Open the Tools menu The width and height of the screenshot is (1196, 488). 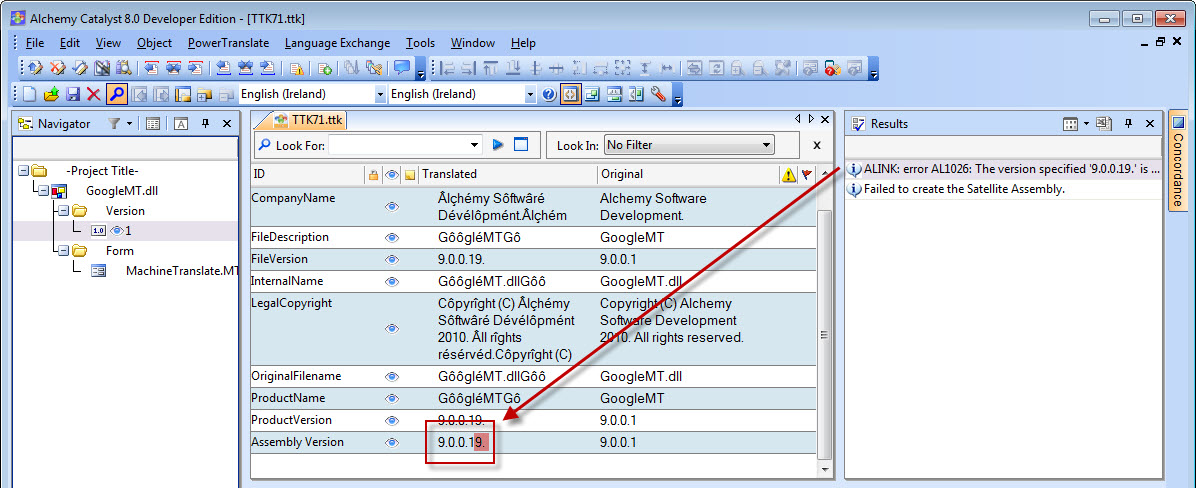tap(420, 43)
